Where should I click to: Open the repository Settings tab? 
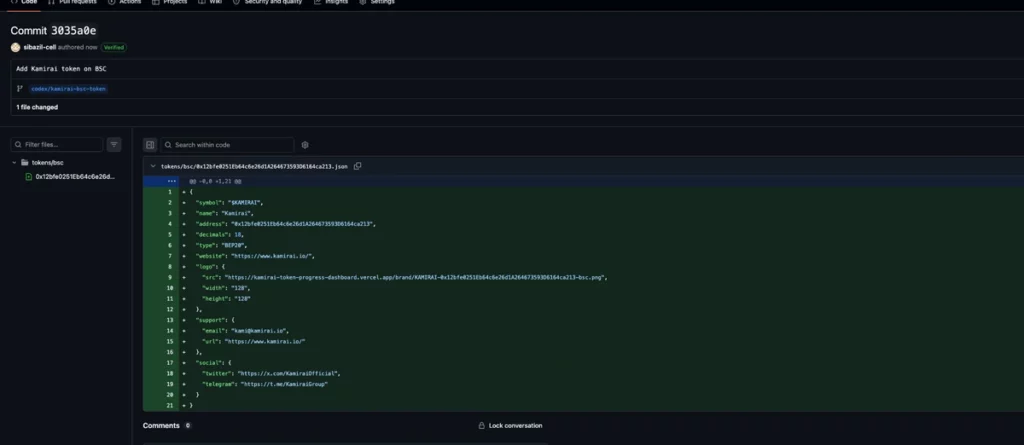[x=377, y=3]
